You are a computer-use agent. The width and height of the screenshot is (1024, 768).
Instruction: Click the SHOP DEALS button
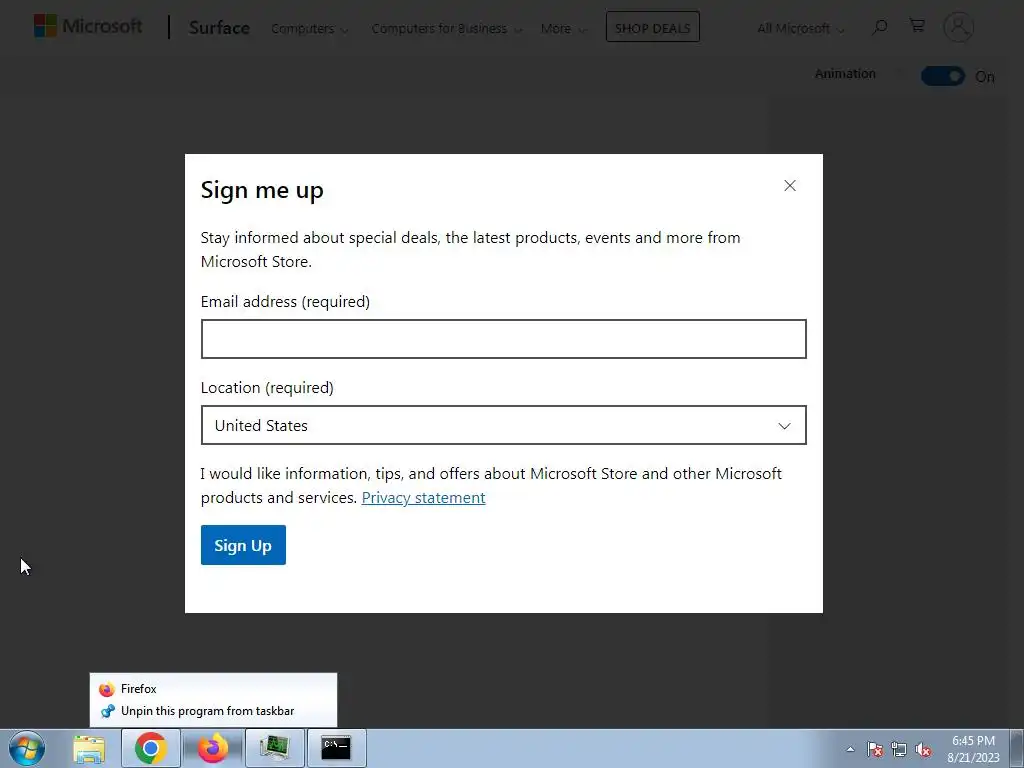[x=652, y=27]
